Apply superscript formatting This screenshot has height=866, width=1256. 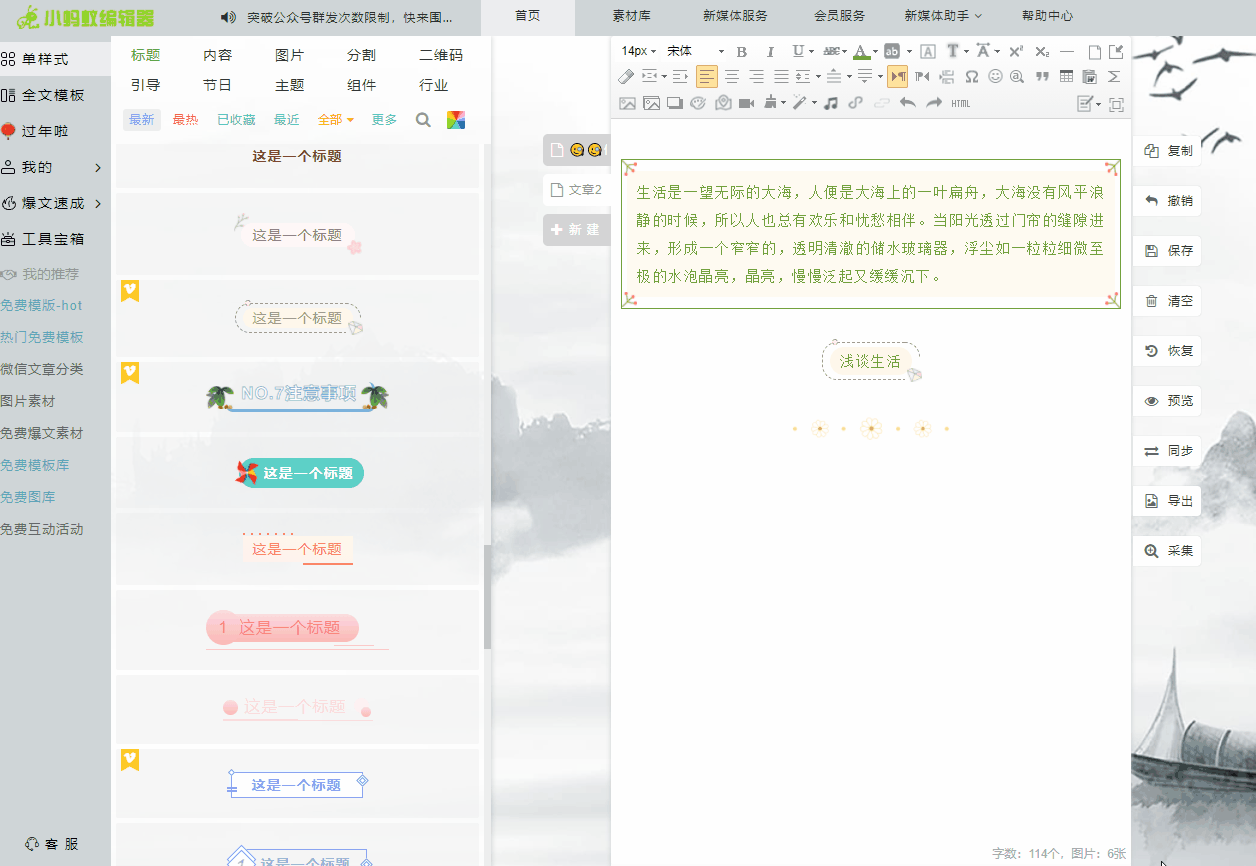(x=1016, y=51)
